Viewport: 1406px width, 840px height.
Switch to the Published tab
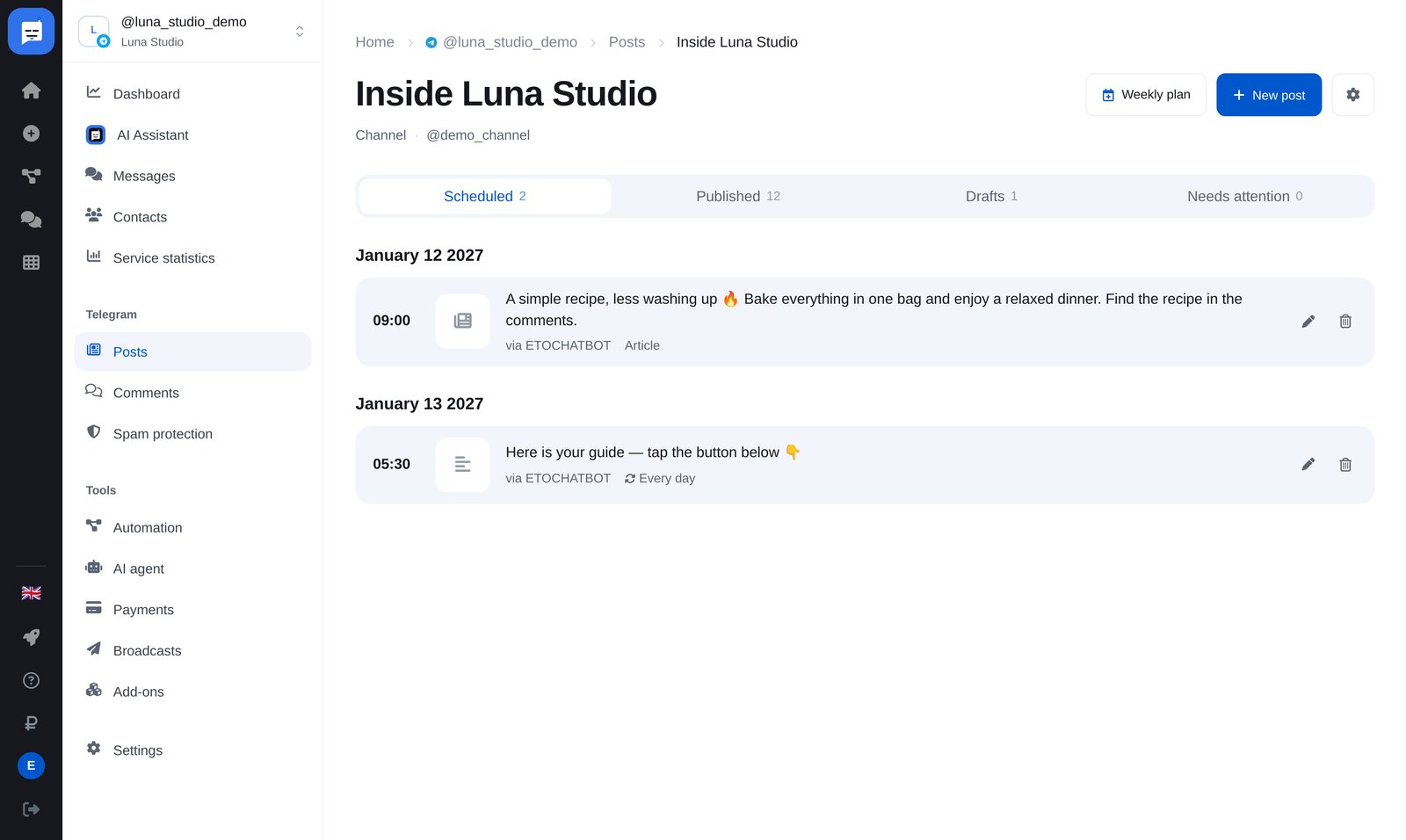[738, 197]
